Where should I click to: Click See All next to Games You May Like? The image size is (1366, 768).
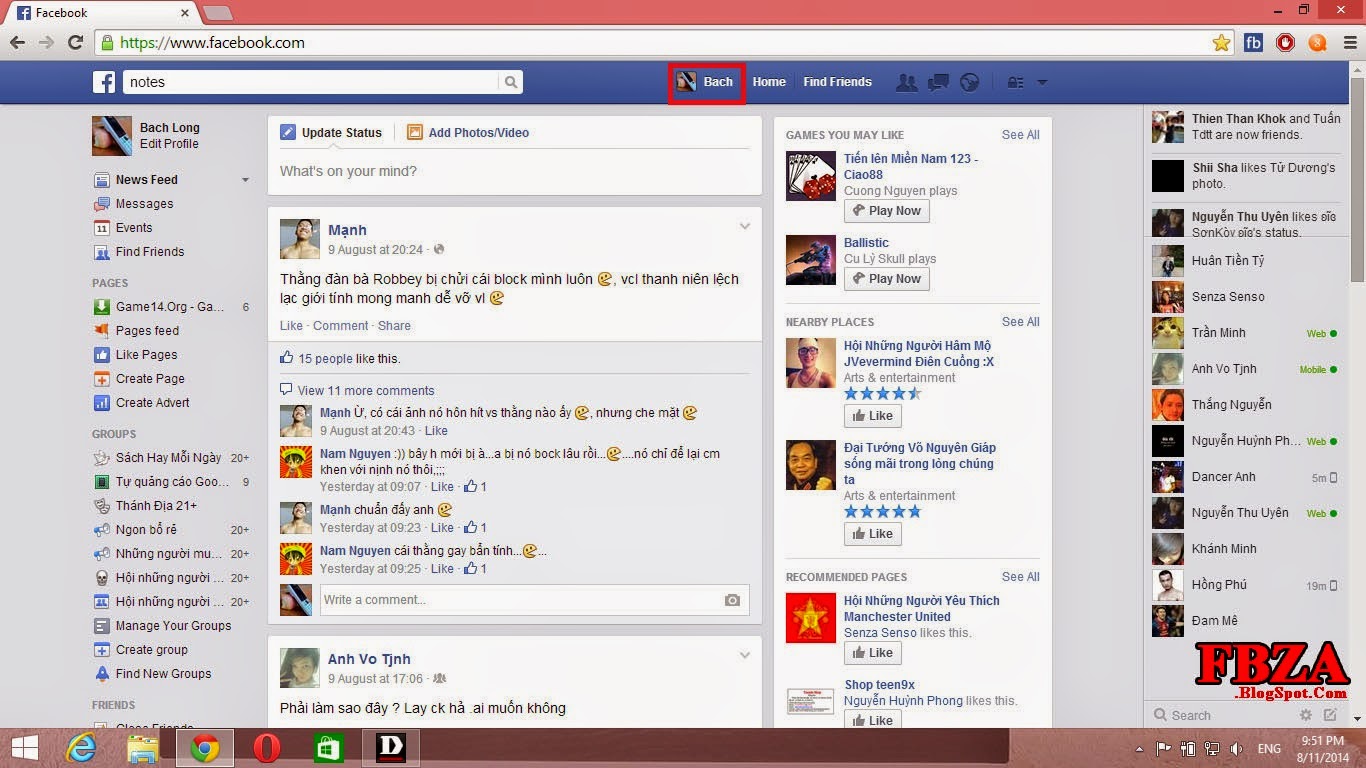[1020, 135]
